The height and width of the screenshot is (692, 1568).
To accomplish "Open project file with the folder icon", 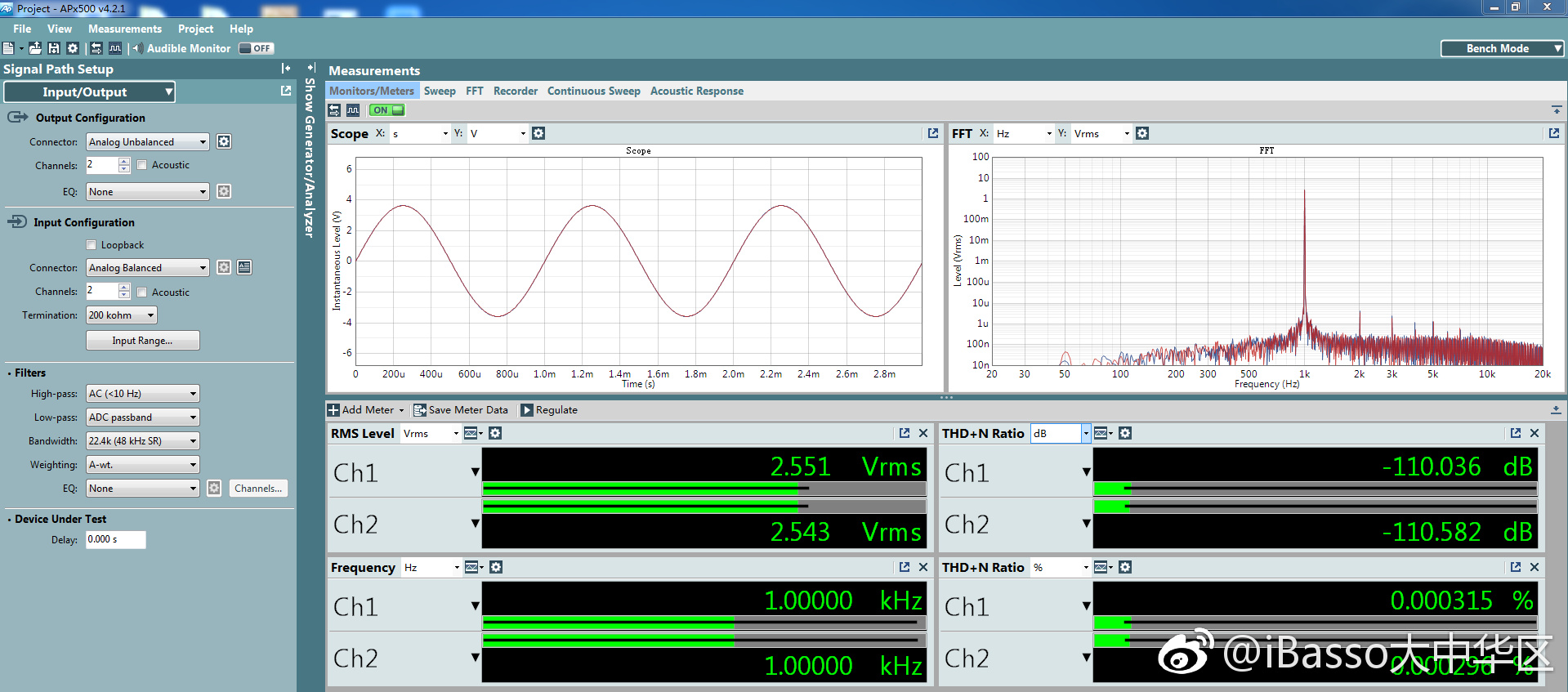I will (35, 48).
